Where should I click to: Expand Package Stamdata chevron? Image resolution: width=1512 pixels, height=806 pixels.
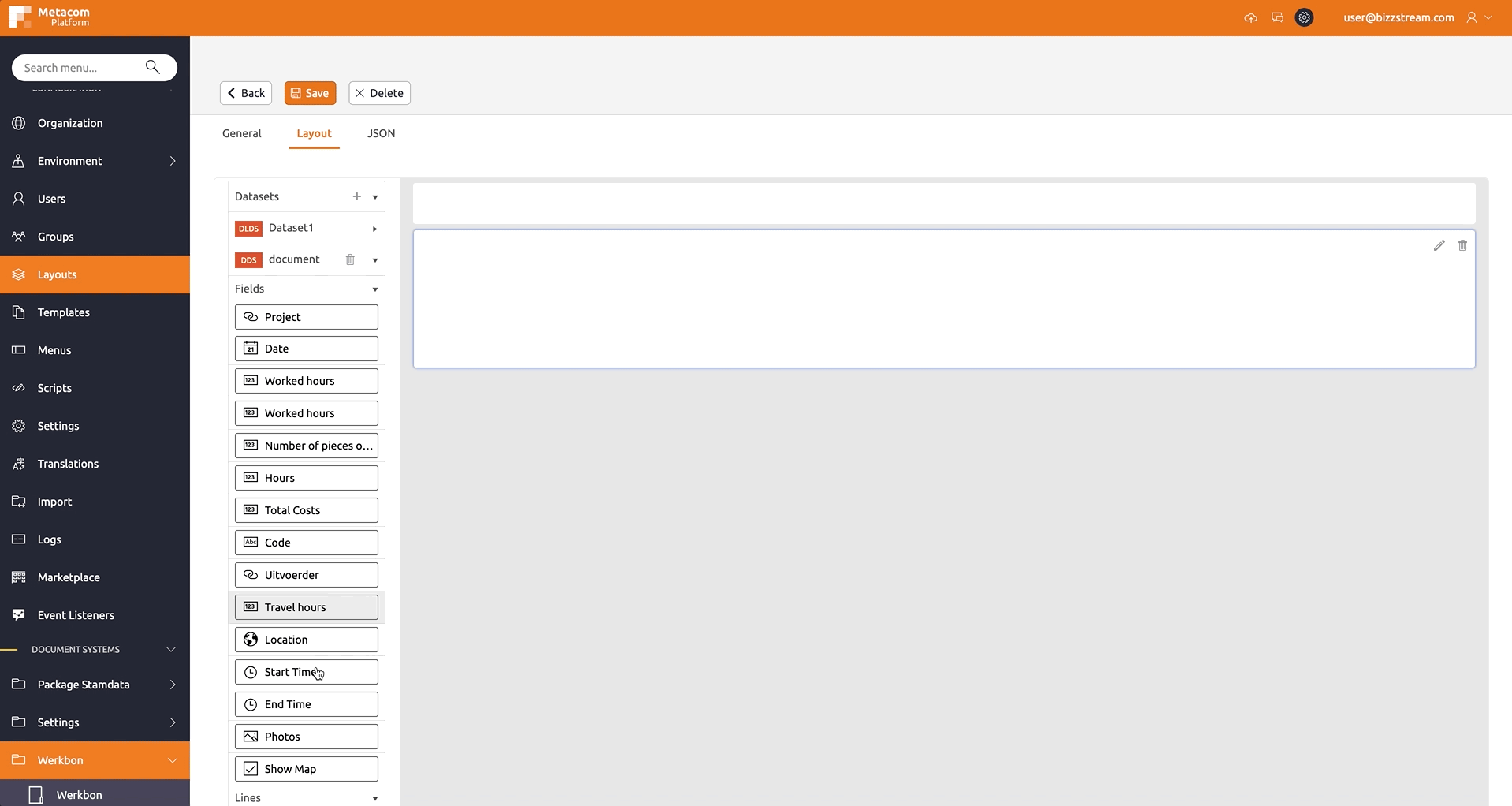pos(173,685)
